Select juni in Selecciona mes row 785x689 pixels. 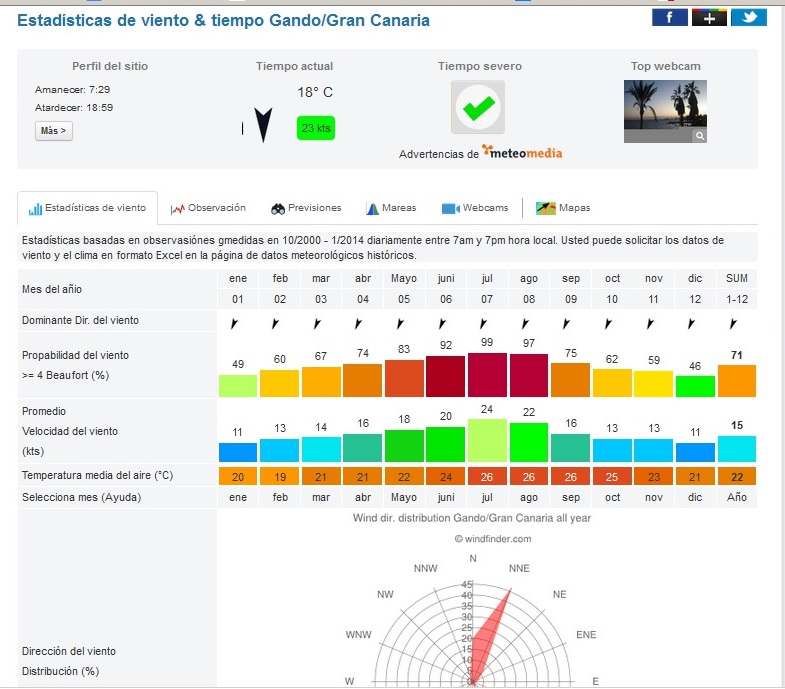446,497
